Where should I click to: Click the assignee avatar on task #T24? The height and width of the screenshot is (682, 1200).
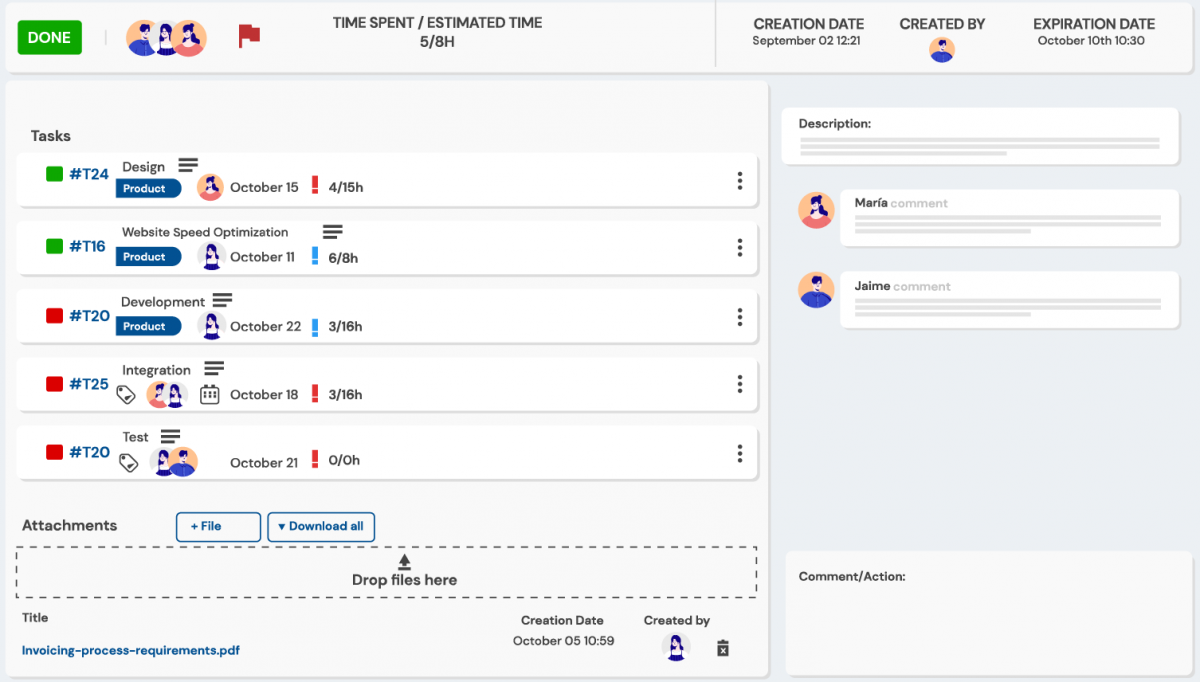[210, 187]
